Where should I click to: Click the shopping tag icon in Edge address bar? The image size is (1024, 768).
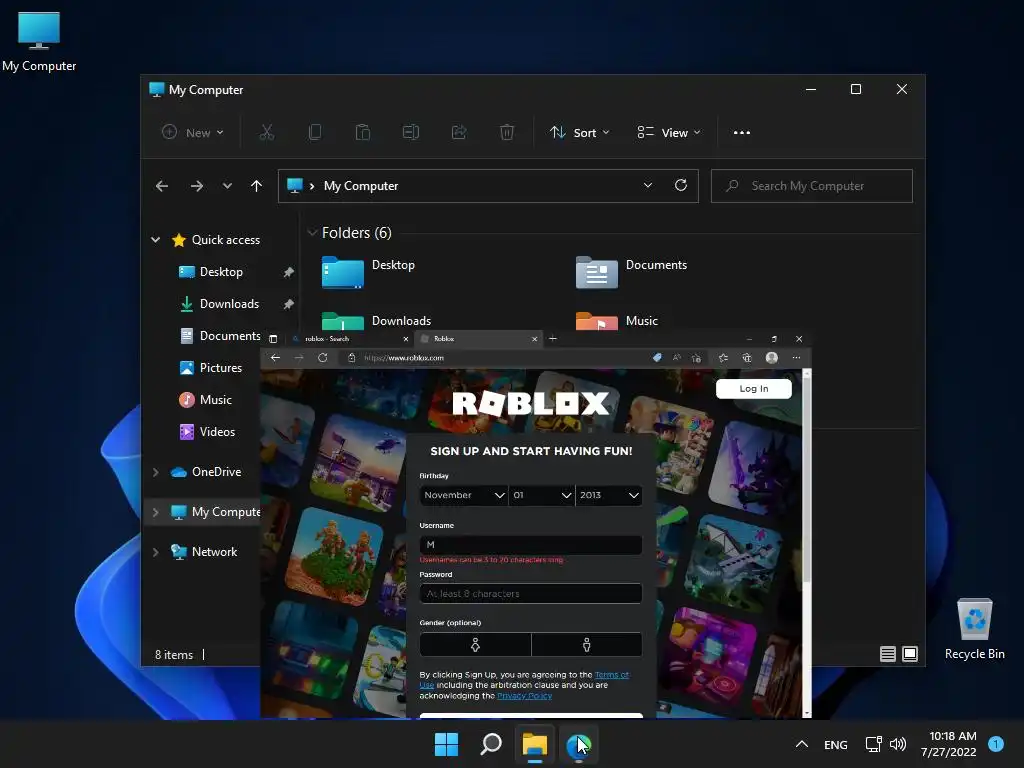657,358
